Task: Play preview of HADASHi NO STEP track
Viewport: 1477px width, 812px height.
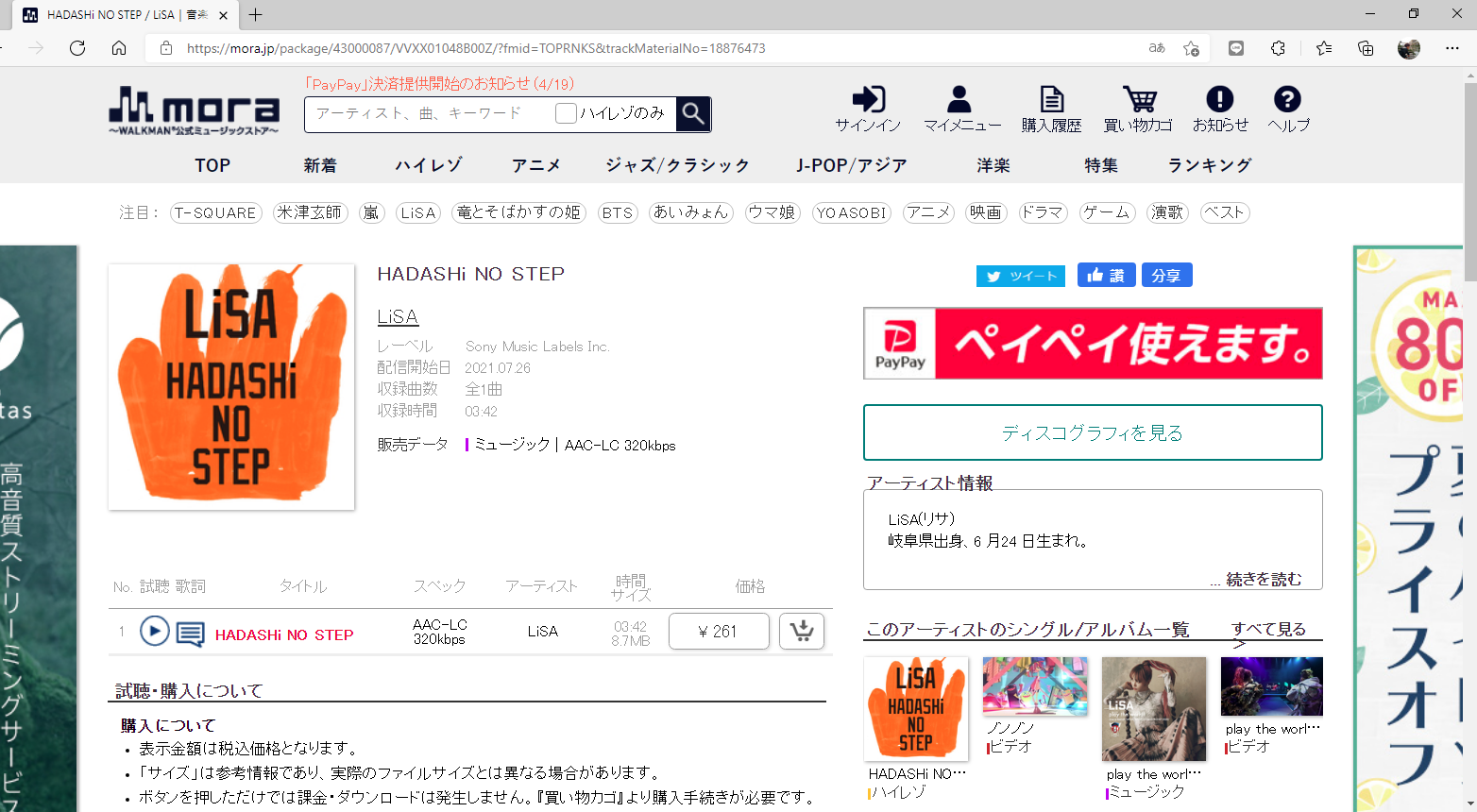Action: 155,631
